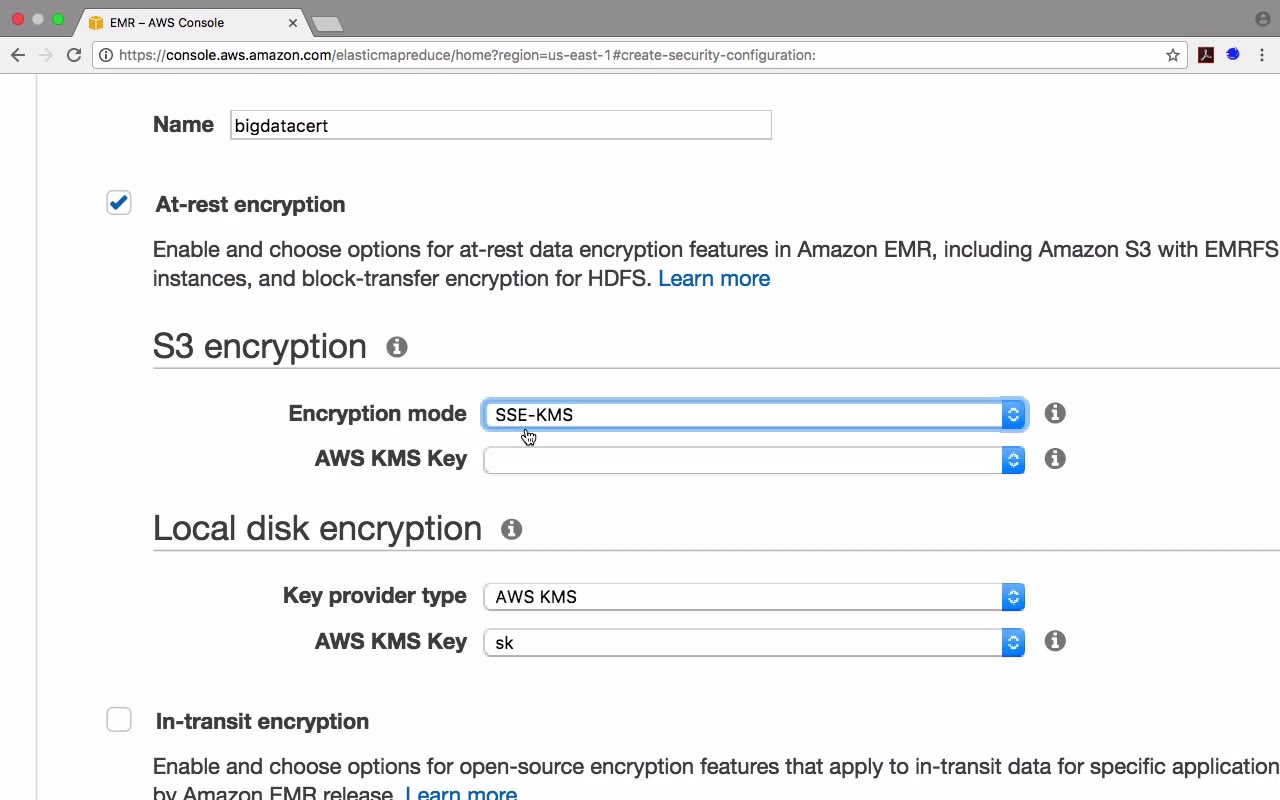Click info icon beside the sk key dropdown
The image size is (1280, 800).
pyautogui.click(x=1055, y=641)
